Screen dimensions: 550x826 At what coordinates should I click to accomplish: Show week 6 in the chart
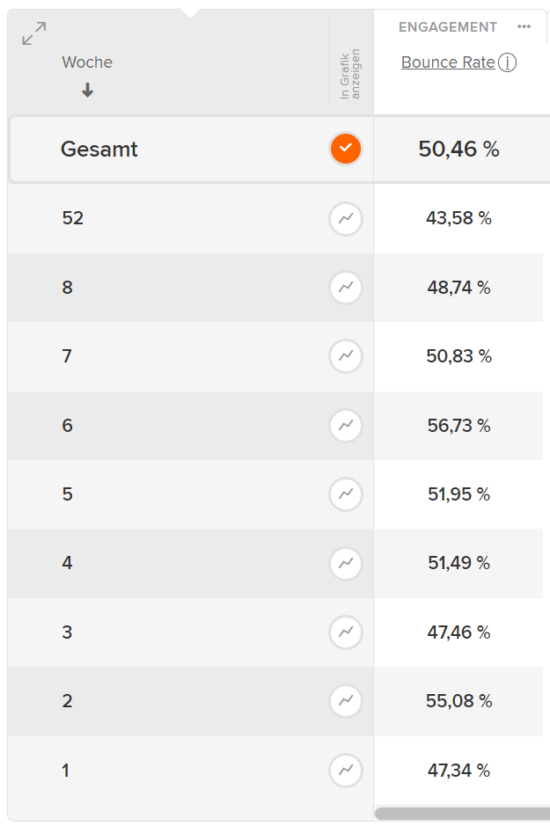346,425
